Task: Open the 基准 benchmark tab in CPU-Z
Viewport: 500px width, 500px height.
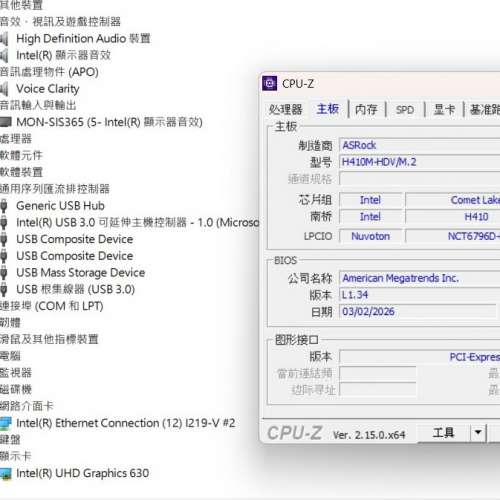Action: 484,109
